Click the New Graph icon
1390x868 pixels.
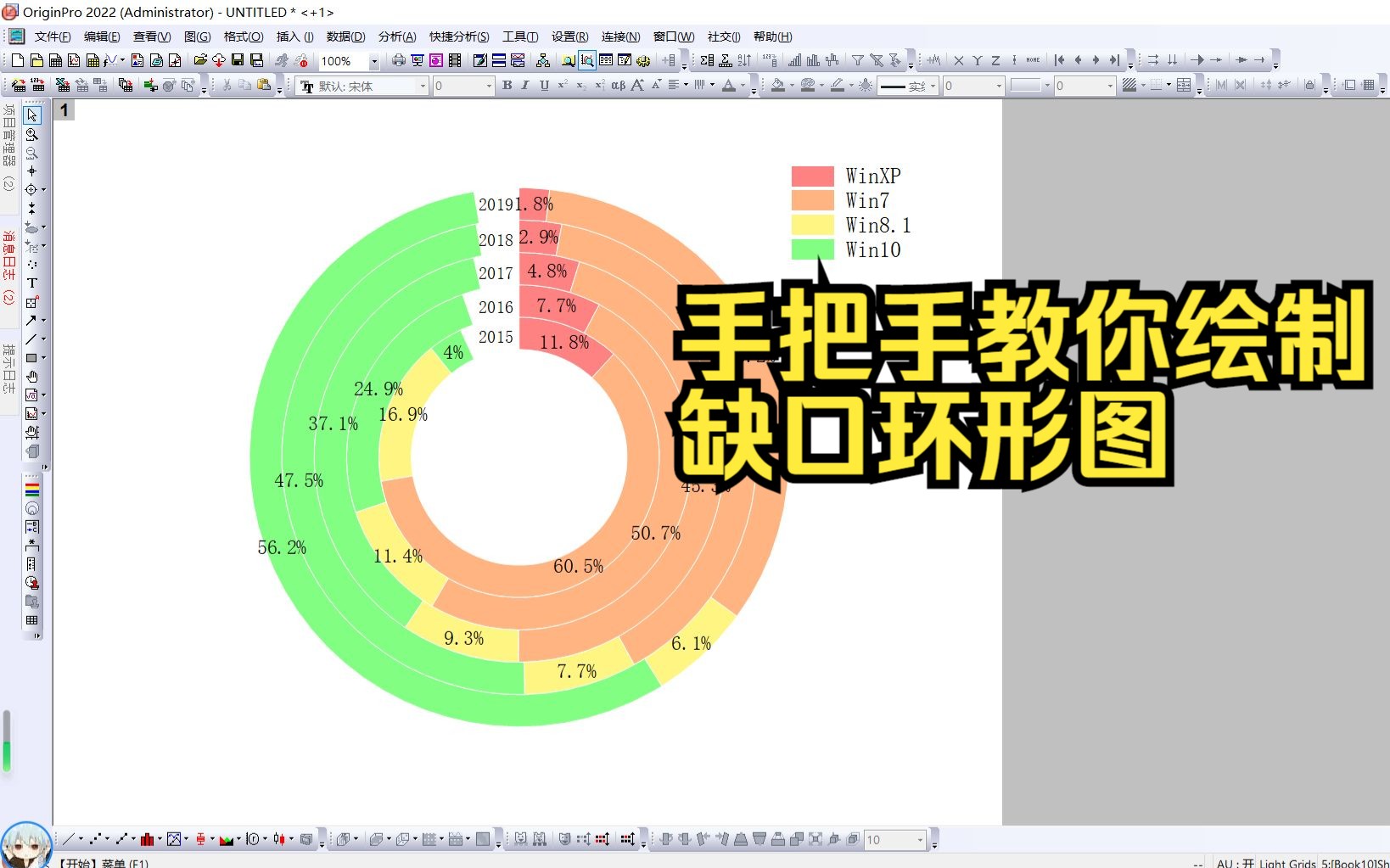[74, 60]
